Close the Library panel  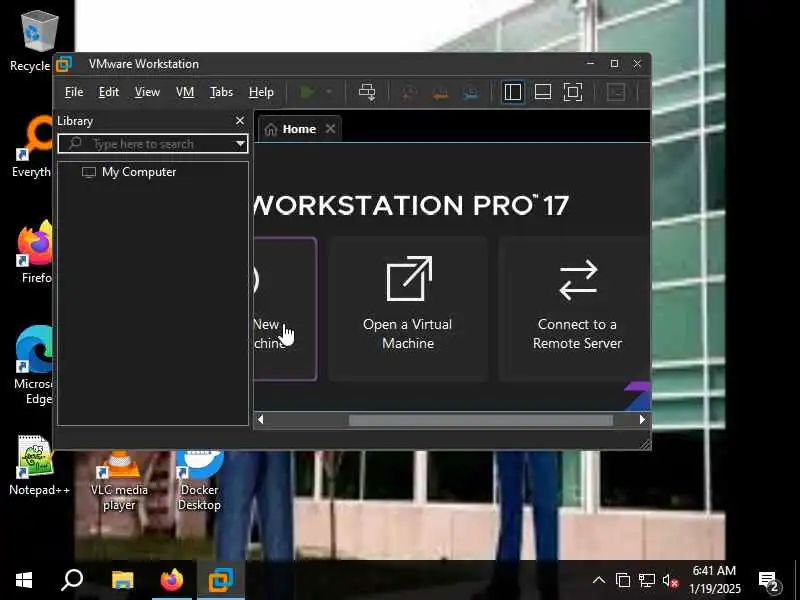240,121
